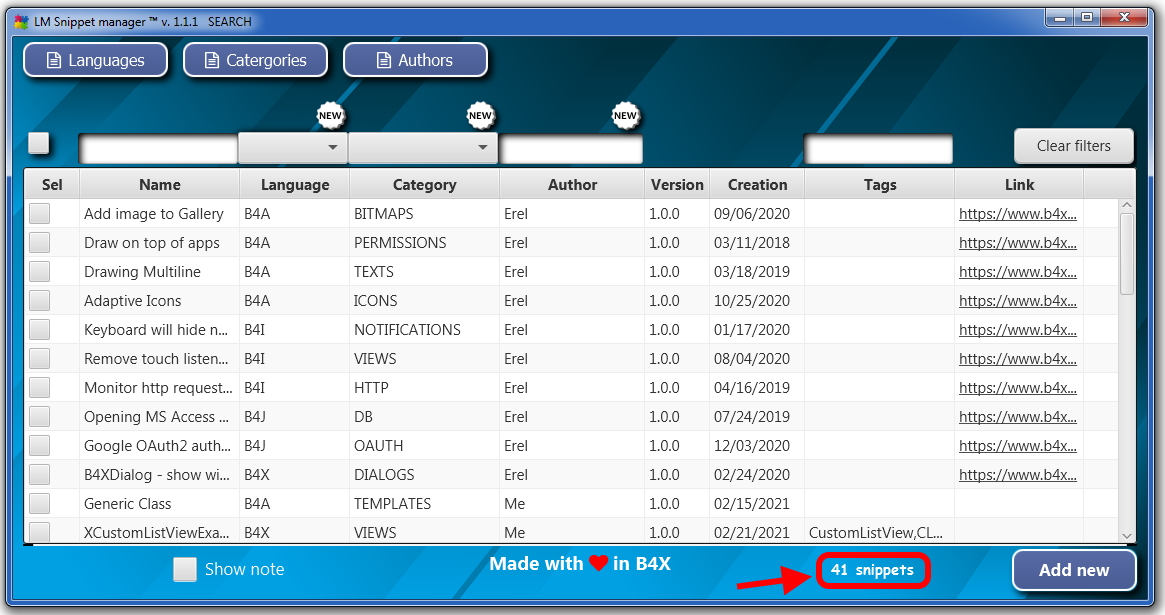Screen dimensions: 1165x615
Task: Minimize the LM Snippet manager window
Action: coord(1059,18)
